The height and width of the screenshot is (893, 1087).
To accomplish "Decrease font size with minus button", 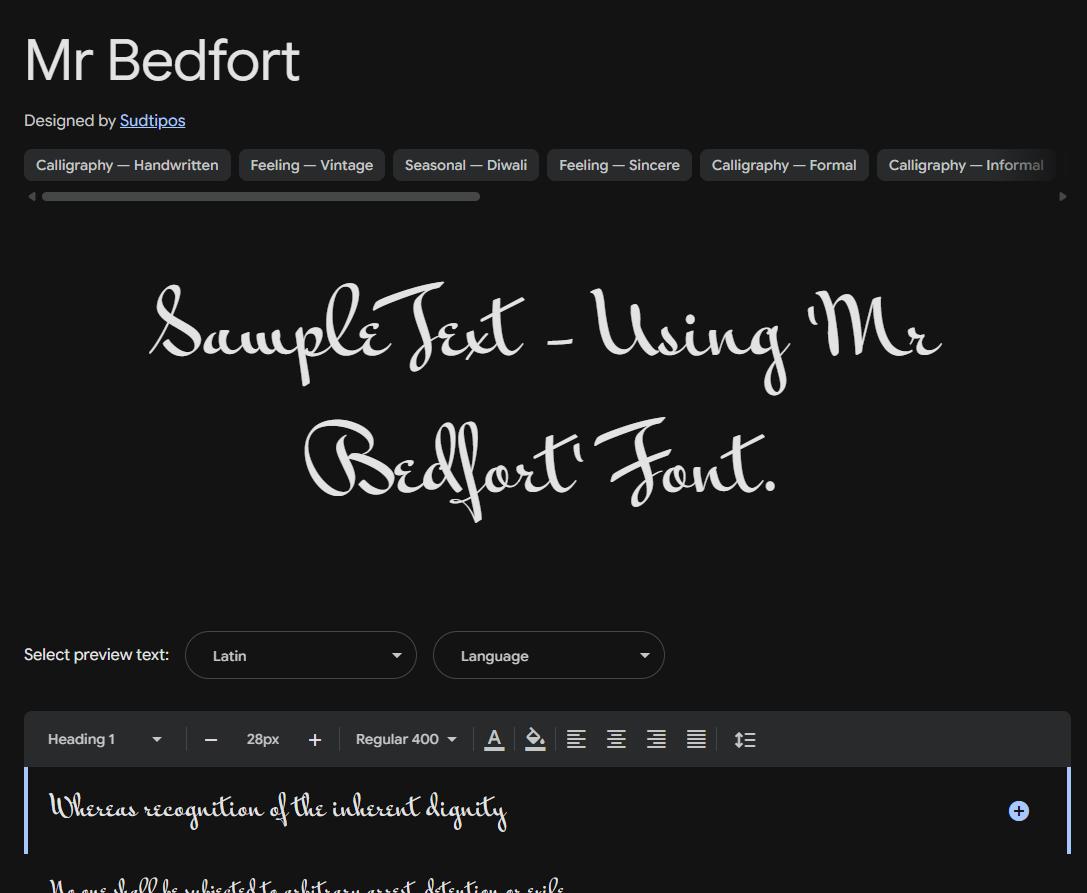I will [211, 740].
